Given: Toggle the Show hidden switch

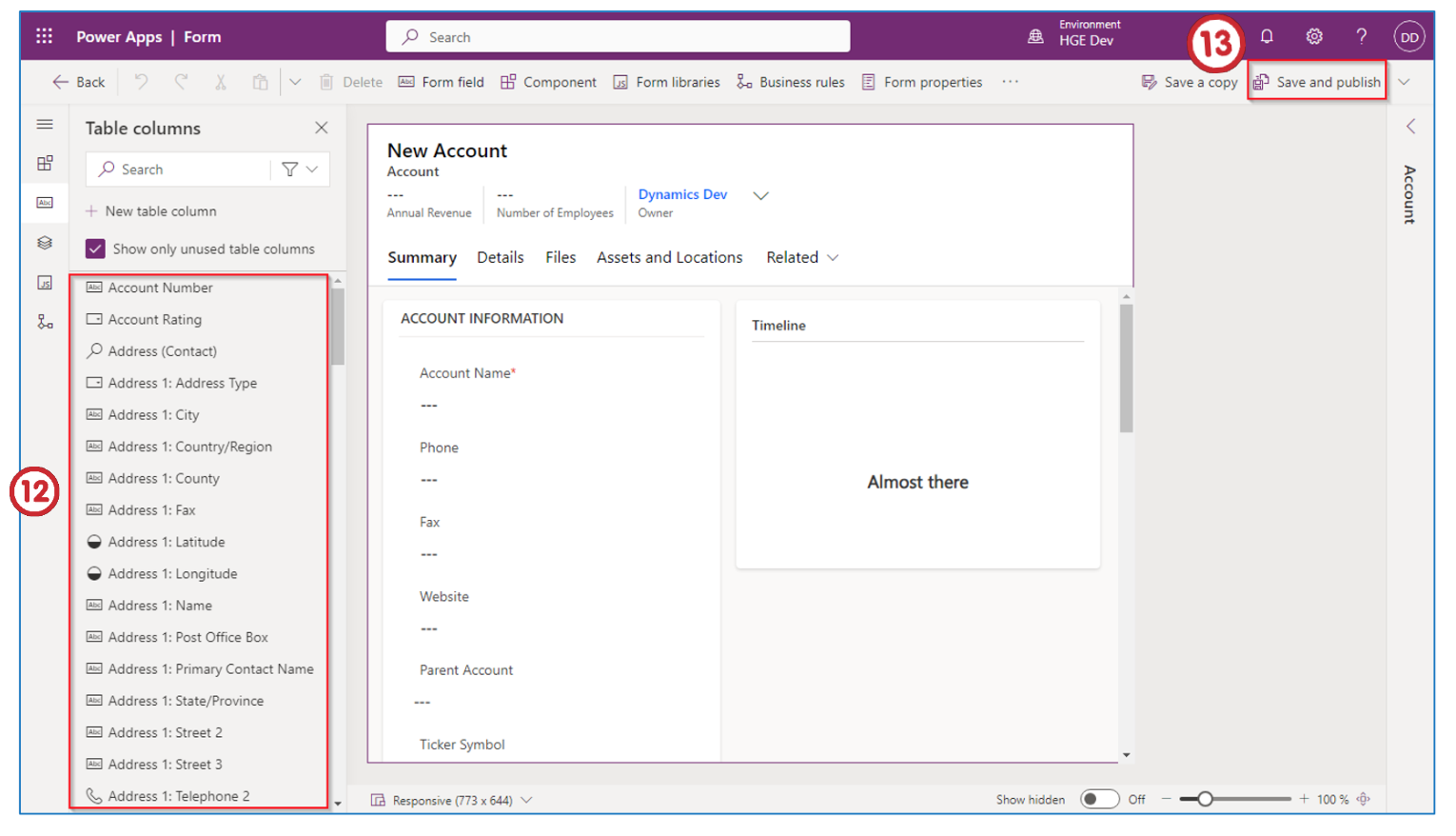Looking at the screenshot, I should pos(1099,800).
